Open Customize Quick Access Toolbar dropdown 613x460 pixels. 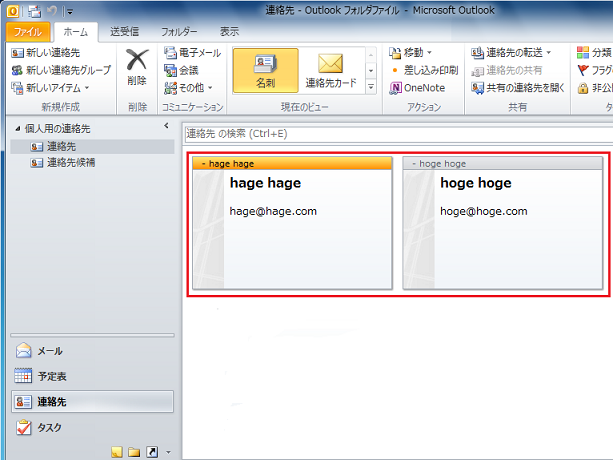(x=70, y=12)
